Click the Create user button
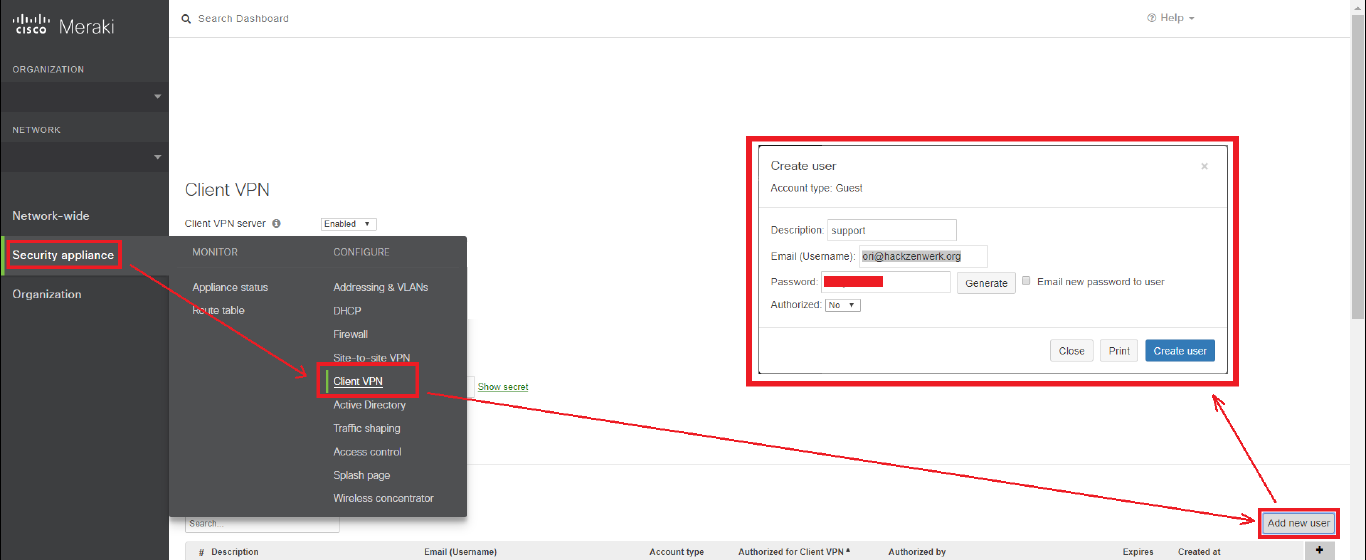 click(1179, 351)
